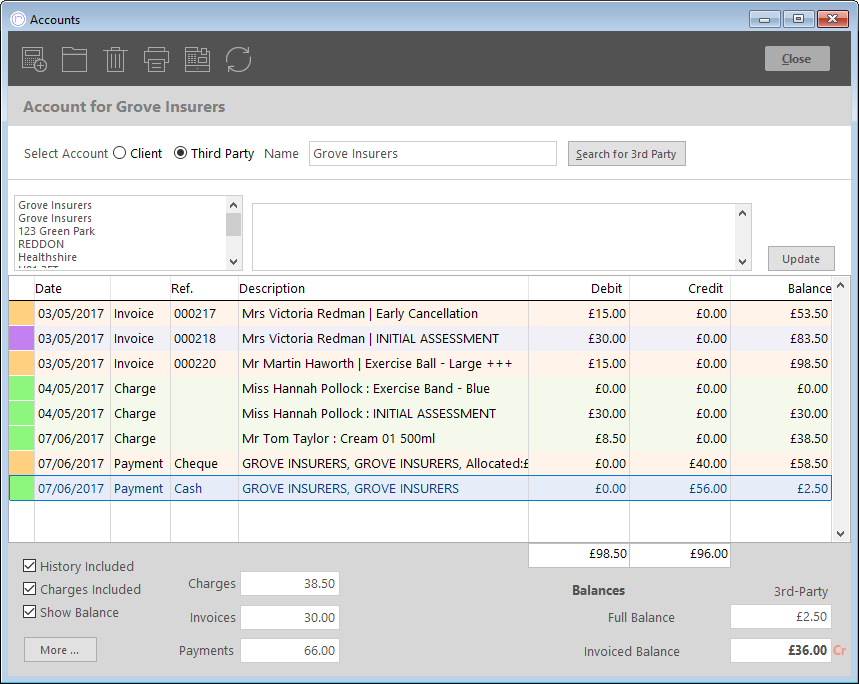Click orange swatch of invoice 000217 row

(22, 313)
